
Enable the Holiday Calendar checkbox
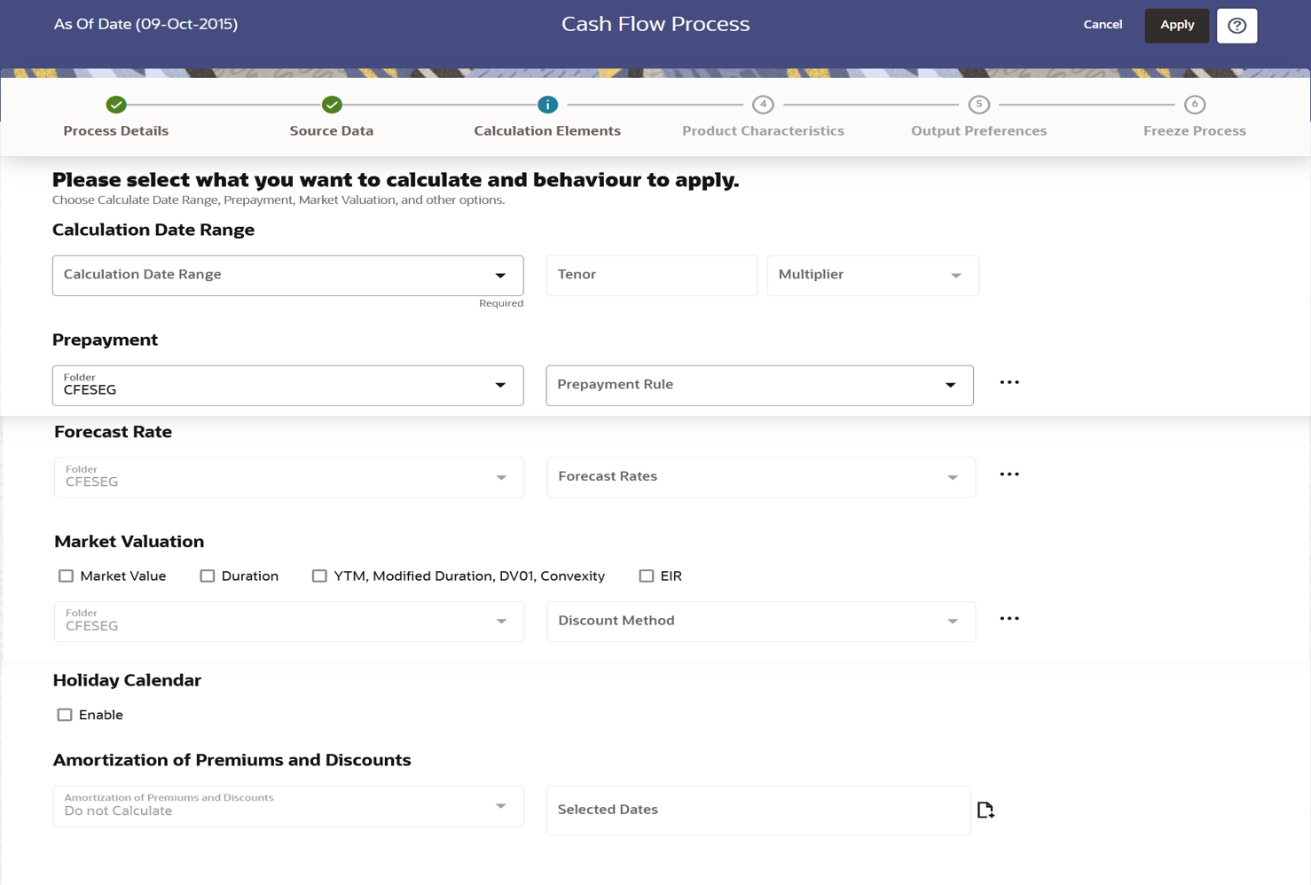pos(65,714)
